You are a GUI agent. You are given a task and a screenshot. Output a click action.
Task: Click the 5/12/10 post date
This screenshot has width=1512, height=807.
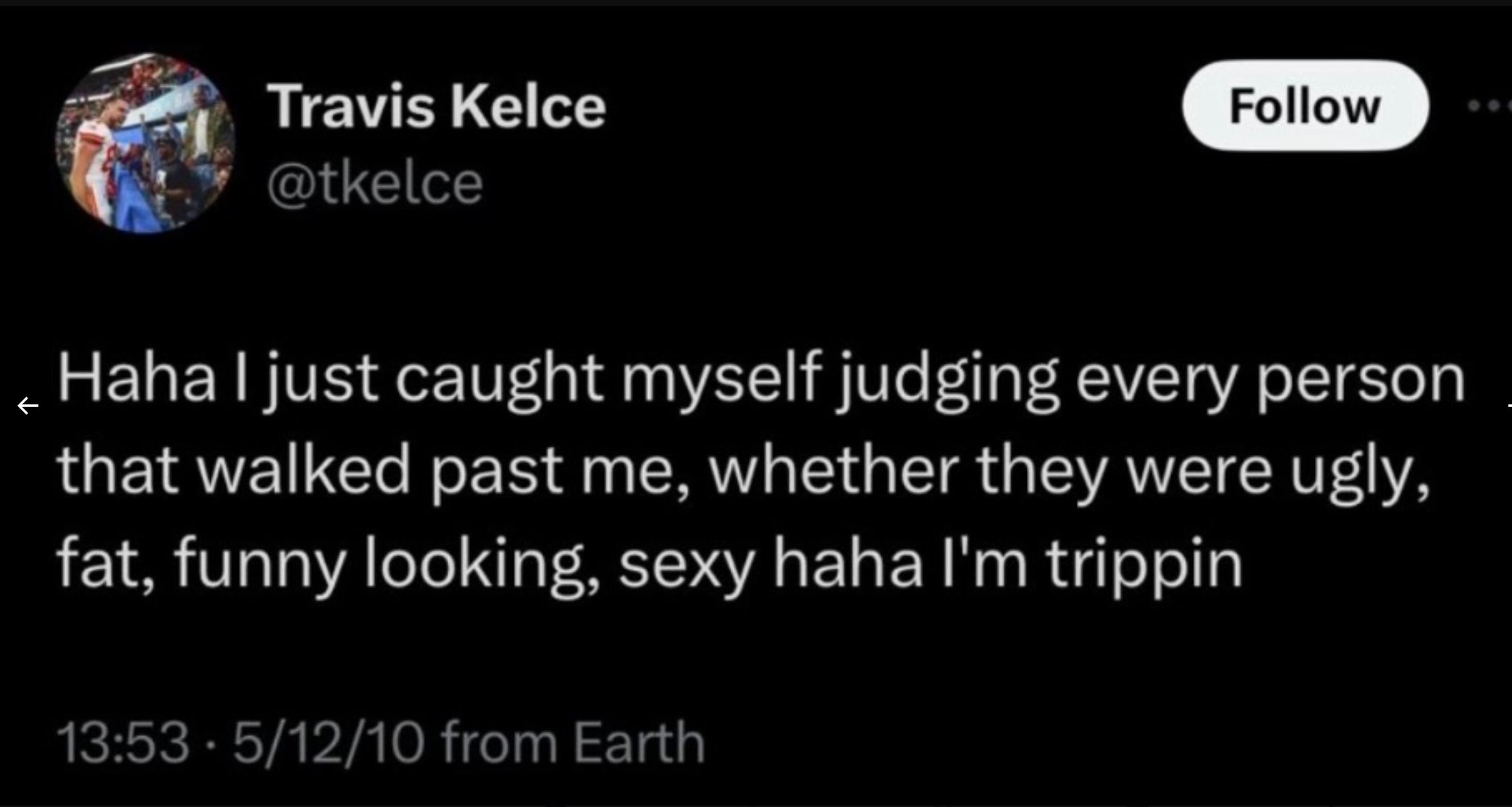[x=327, y=743]
